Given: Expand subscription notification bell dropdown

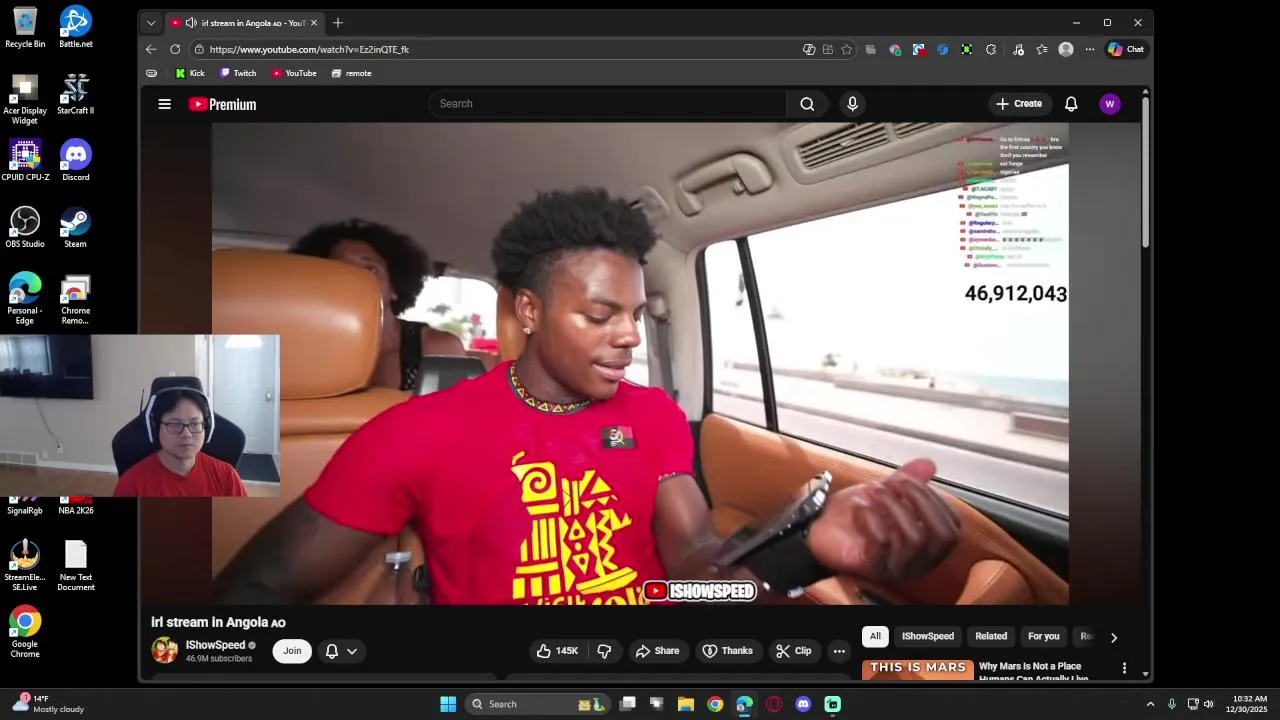Looking at the screenshot, I should [341, 651].
